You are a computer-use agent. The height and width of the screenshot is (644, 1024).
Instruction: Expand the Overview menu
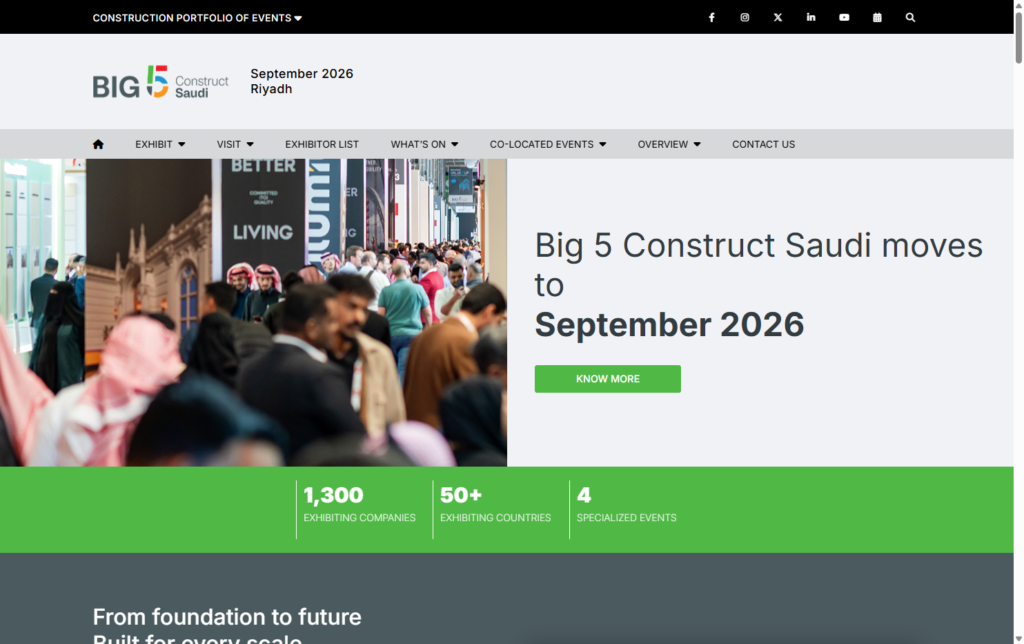point(668,144)
